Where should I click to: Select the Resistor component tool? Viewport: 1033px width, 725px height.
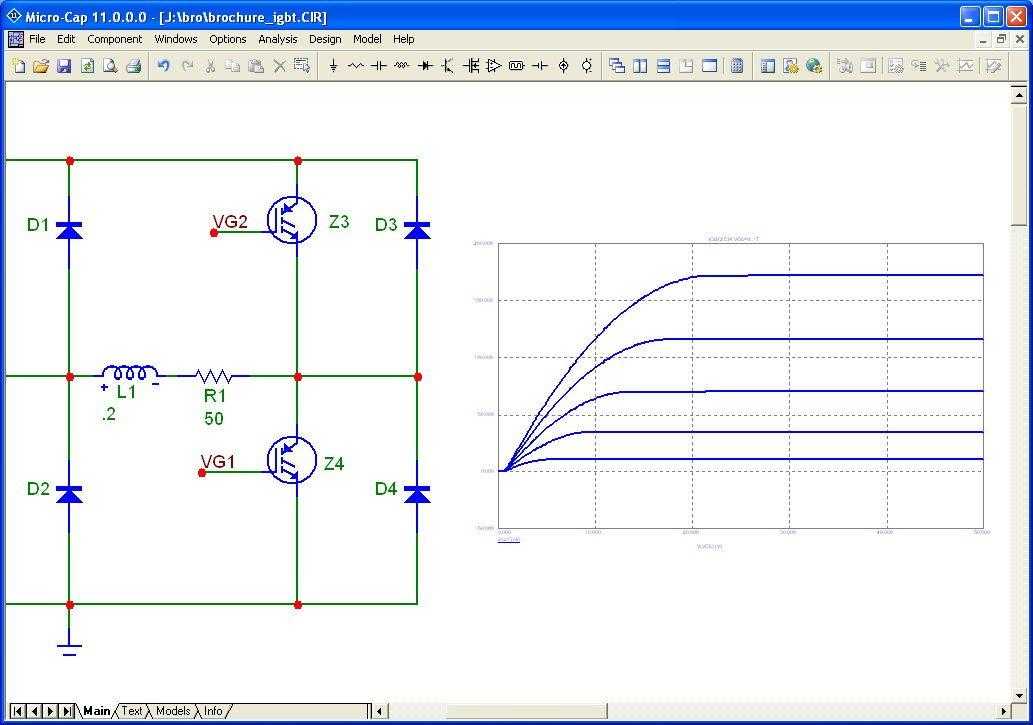pyautogui.click(x=355, y=65)
